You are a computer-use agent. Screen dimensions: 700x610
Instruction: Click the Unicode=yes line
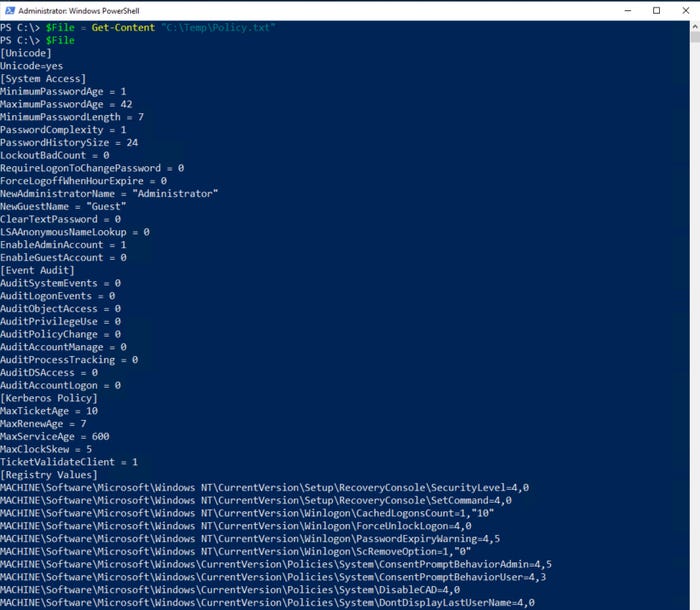click(32, 66)
